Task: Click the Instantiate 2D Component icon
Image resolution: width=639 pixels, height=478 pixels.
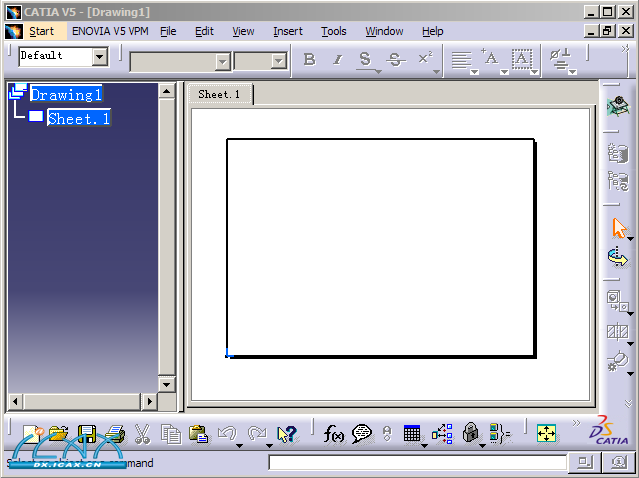Action: click(x=618, y=257)
